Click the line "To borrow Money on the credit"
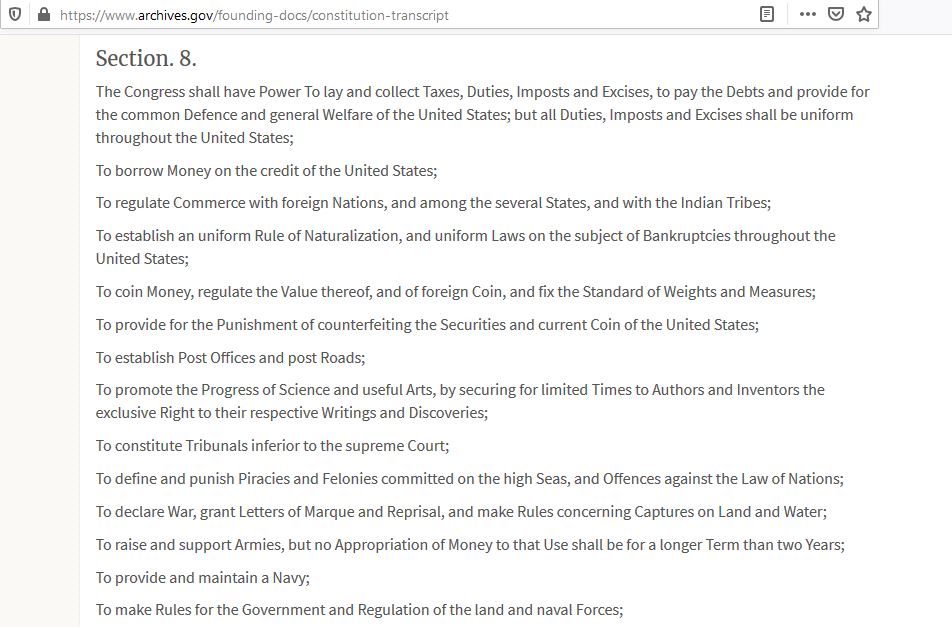The height and width of the screenshot is (627, 952). 267,170
